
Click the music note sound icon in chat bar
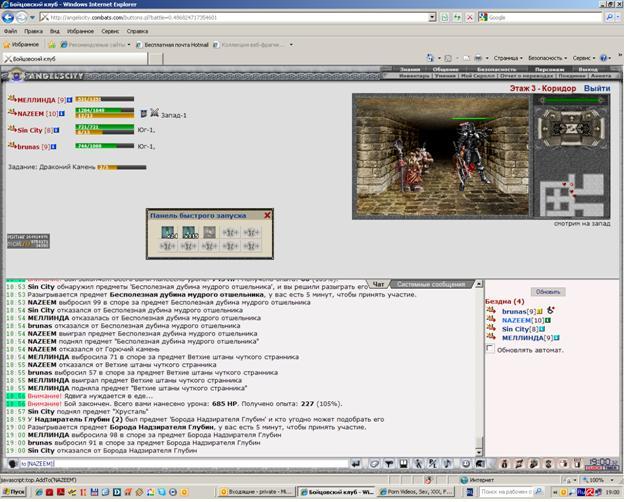448,464
